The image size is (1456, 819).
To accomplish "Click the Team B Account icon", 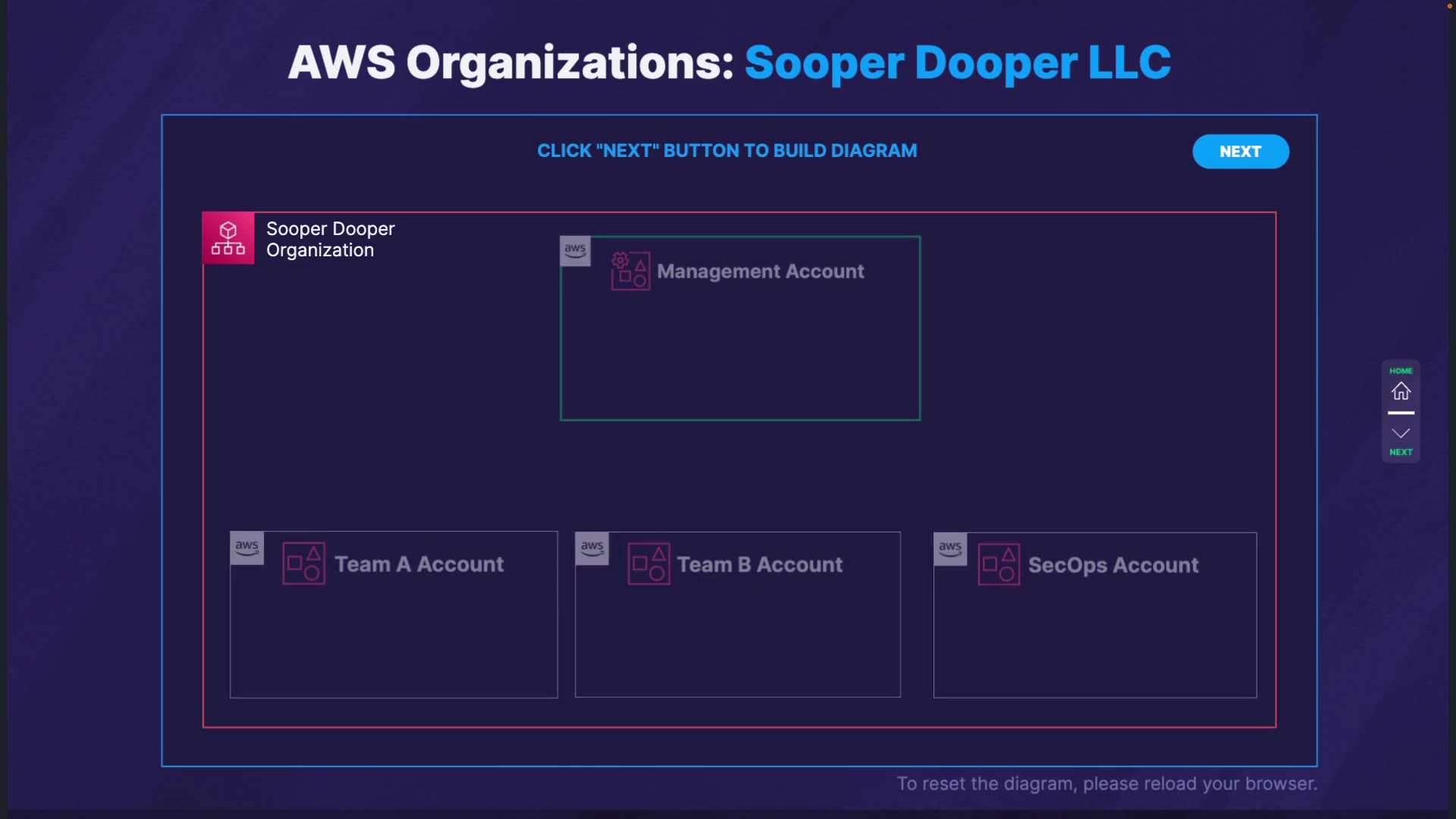I will click(649, 564).
